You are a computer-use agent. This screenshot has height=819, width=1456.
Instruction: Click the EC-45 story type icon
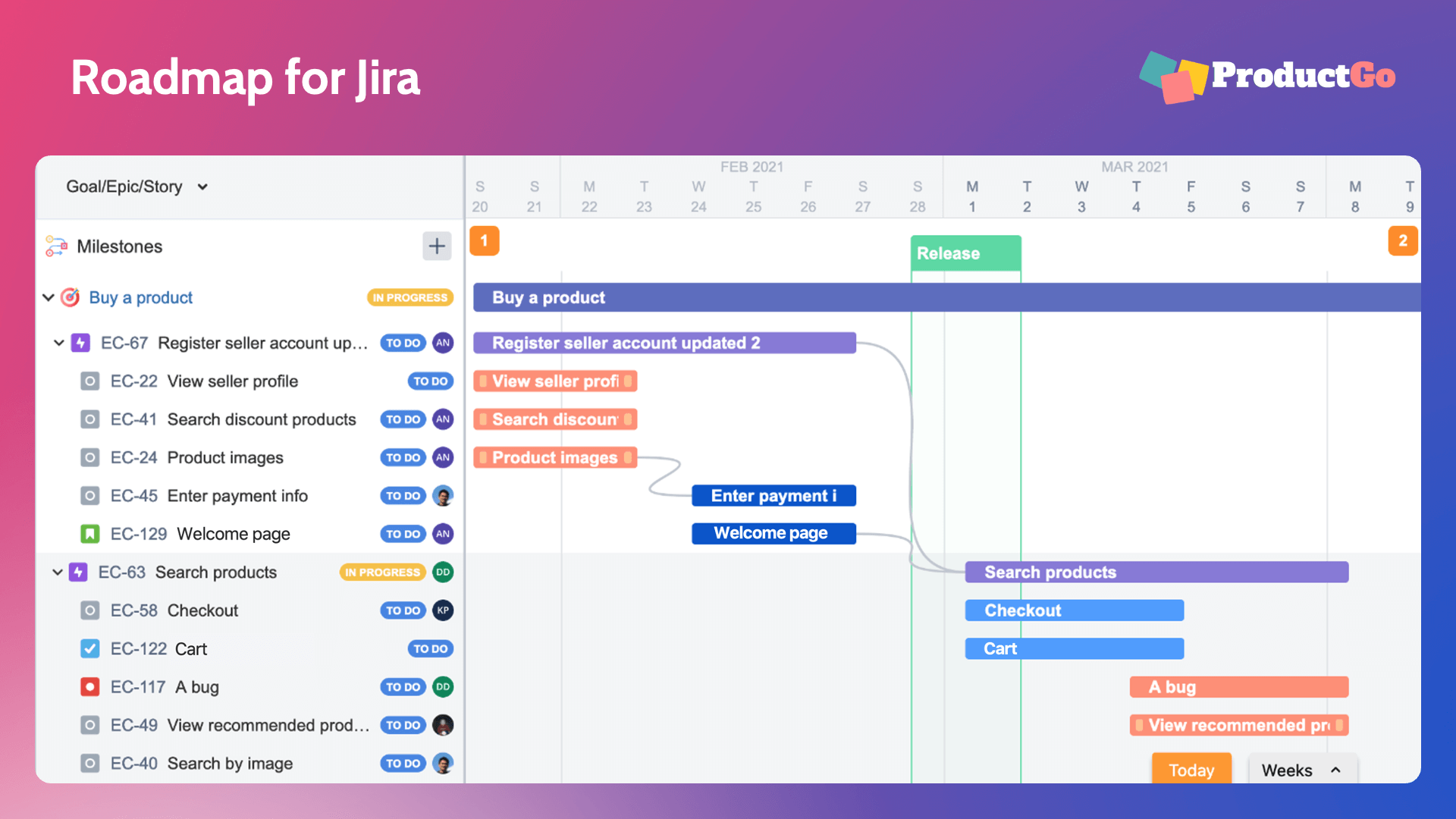(x=89, y=496)
